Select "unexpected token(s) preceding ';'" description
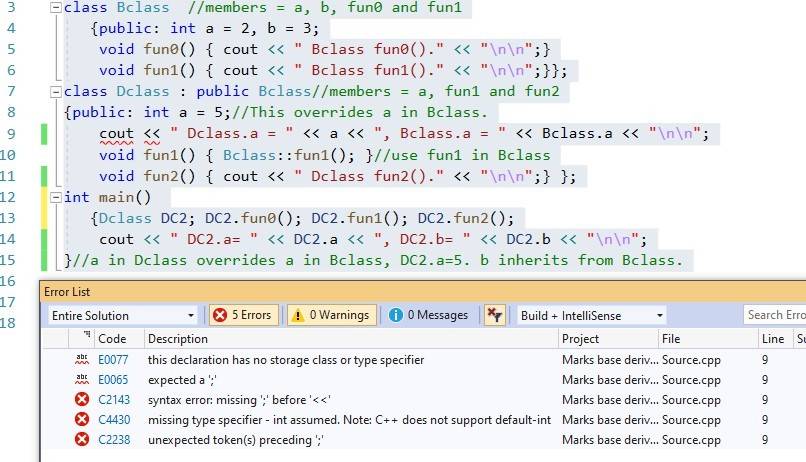Screen dimensions: 806x462 tap(235, 440)
